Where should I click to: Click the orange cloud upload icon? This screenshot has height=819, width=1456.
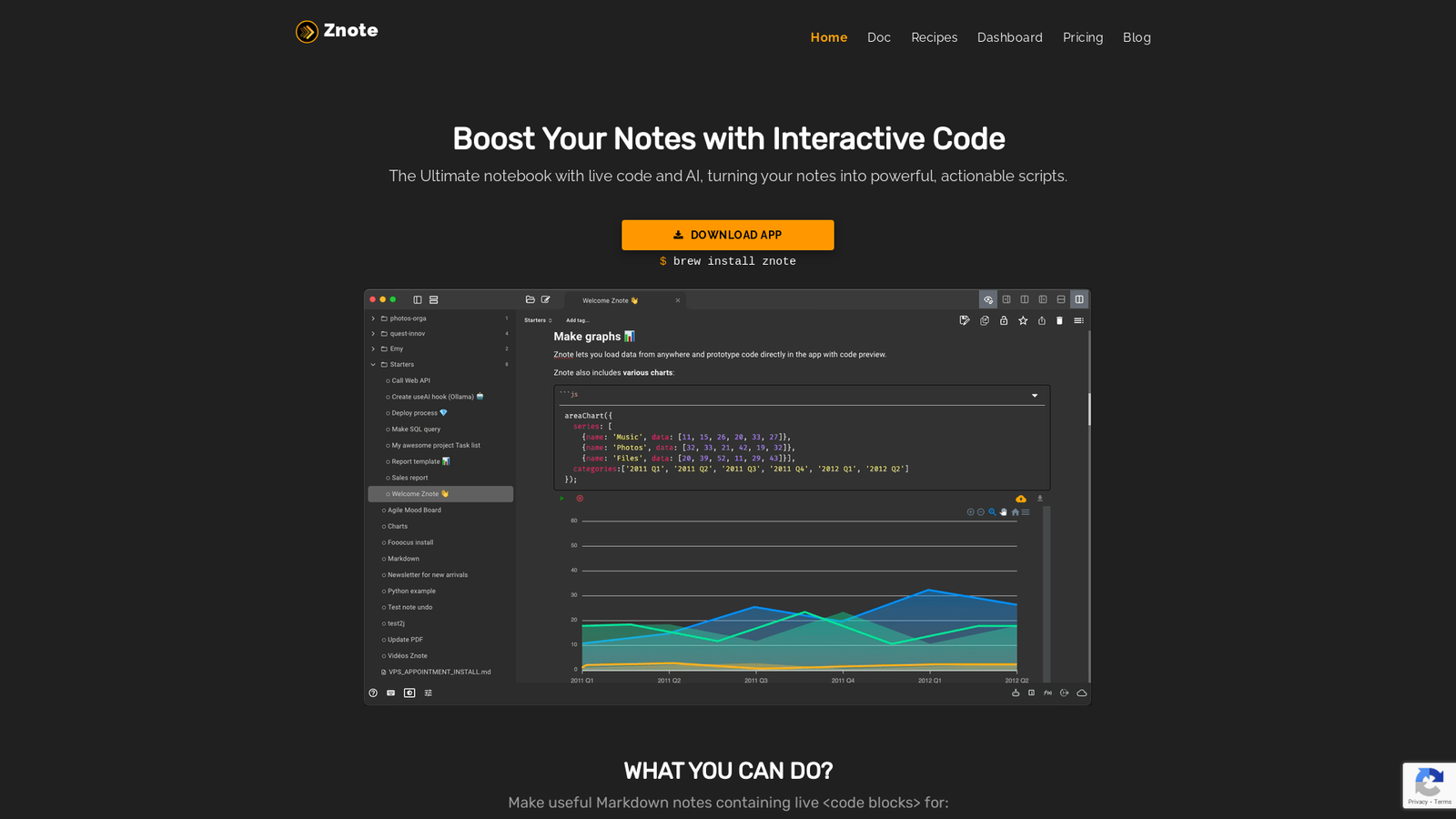(x=1021, y=499)
